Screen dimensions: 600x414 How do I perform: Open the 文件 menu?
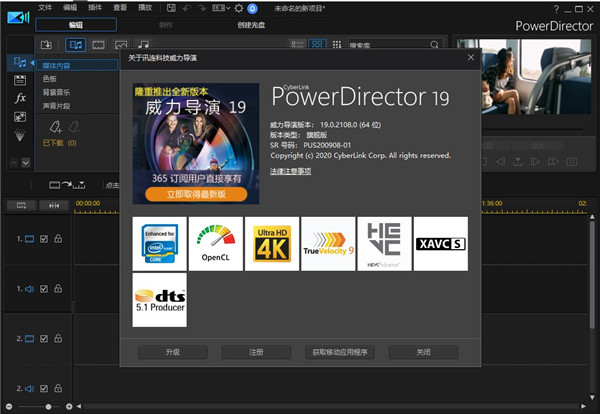(45, 7)
